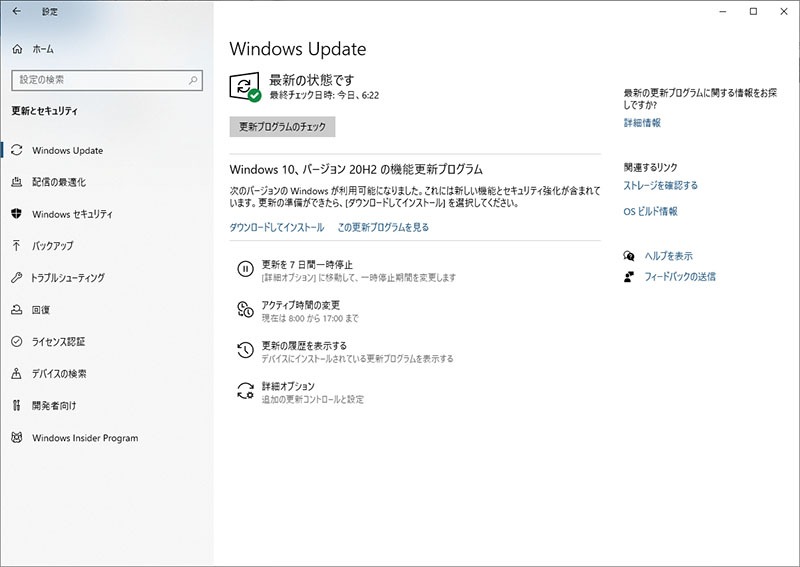The width and height of the screenshot is (800, 567).
Task: Select Windows Update in the sidebar
Action: pos(107,151)
